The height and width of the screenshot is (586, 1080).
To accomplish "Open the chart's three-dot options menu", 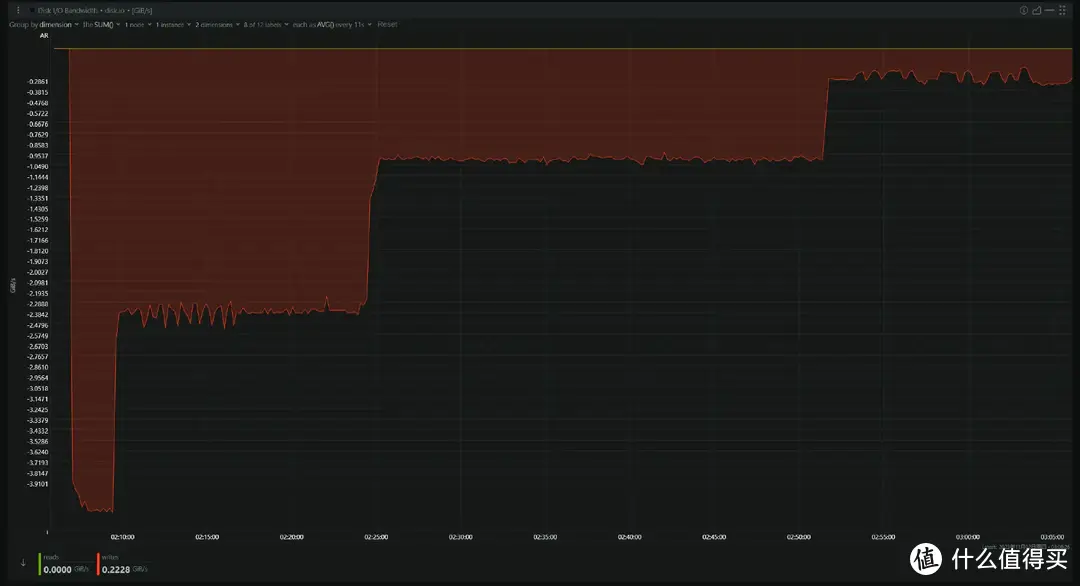I will click(x=18, y=10).
